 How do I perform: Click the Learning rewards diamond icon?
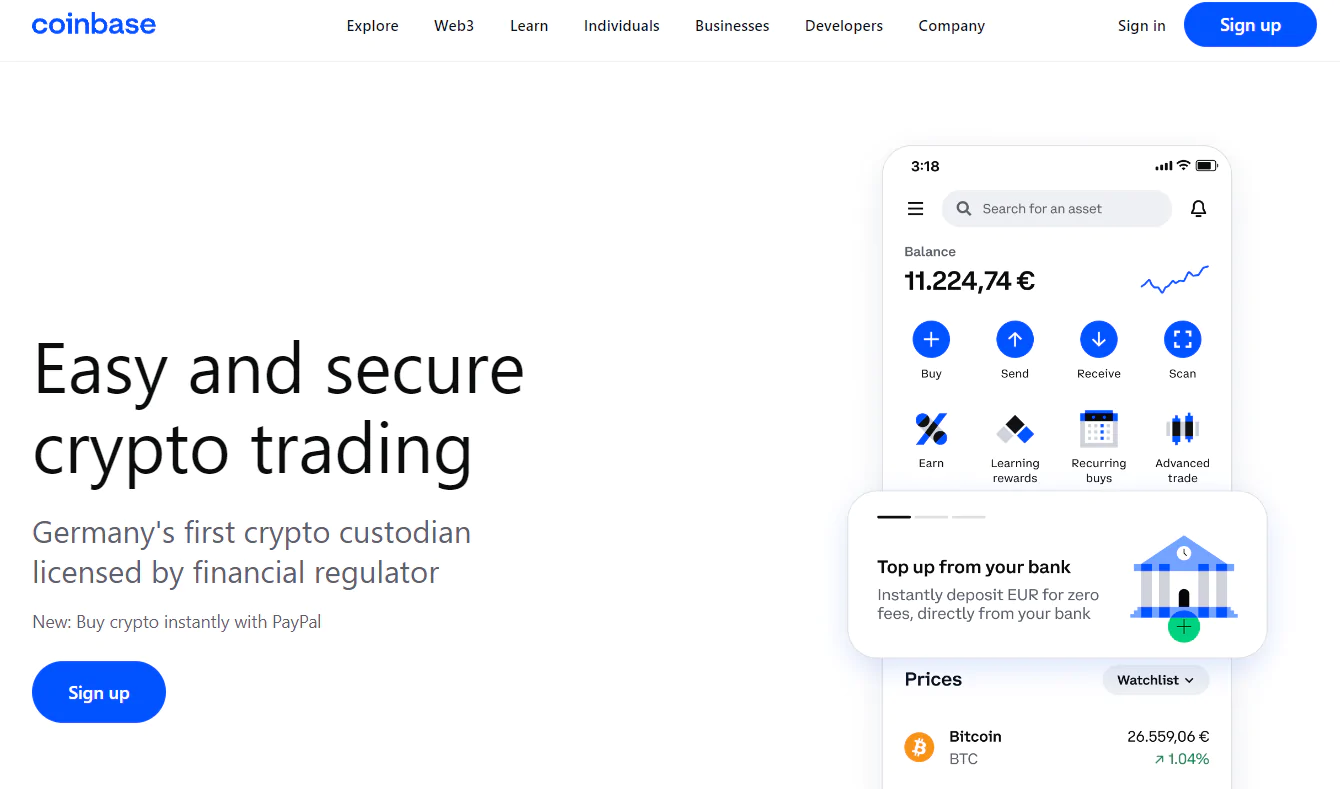1015,430
